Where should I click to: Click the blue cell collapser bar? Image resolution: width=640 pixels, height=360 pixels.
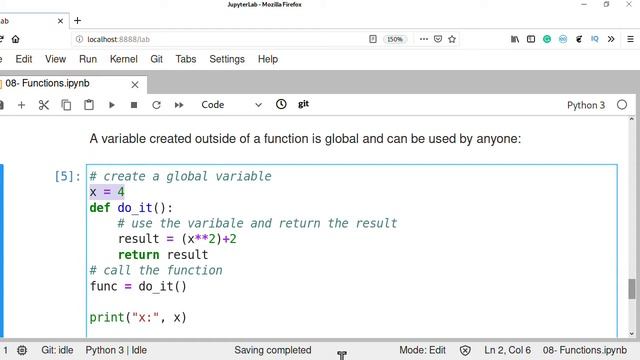pos(2,251)
